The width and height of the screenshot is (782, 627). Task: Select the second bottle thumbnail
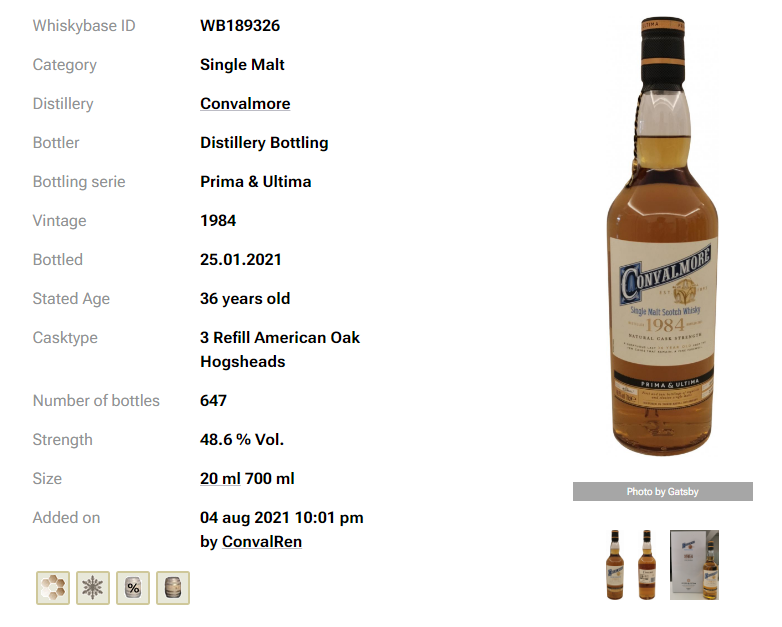coord(647,565)
